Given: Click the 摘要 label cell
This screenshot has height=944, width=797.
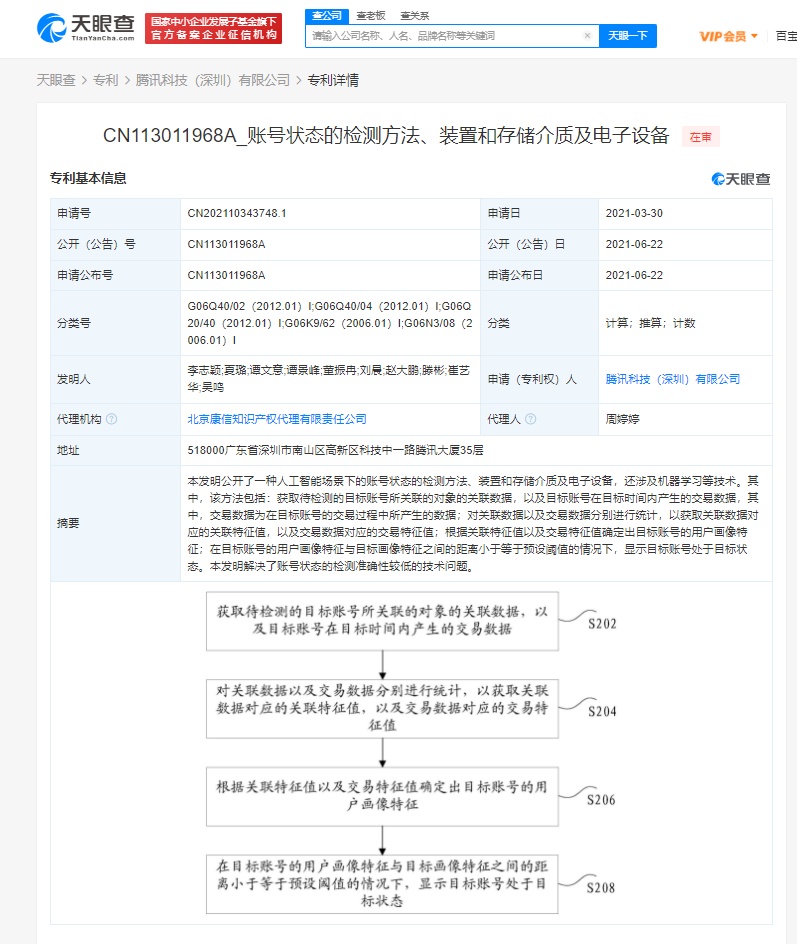Looking at the screenshot, I should (x=115, y=523).
